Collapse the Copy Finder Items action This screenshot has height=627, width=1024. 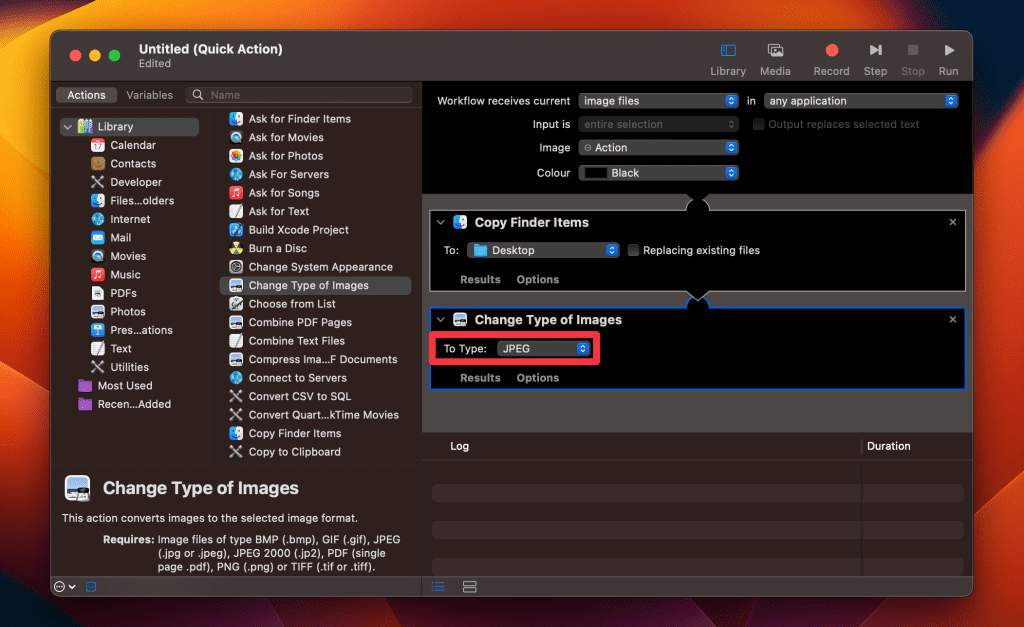(x=441, y=222)
